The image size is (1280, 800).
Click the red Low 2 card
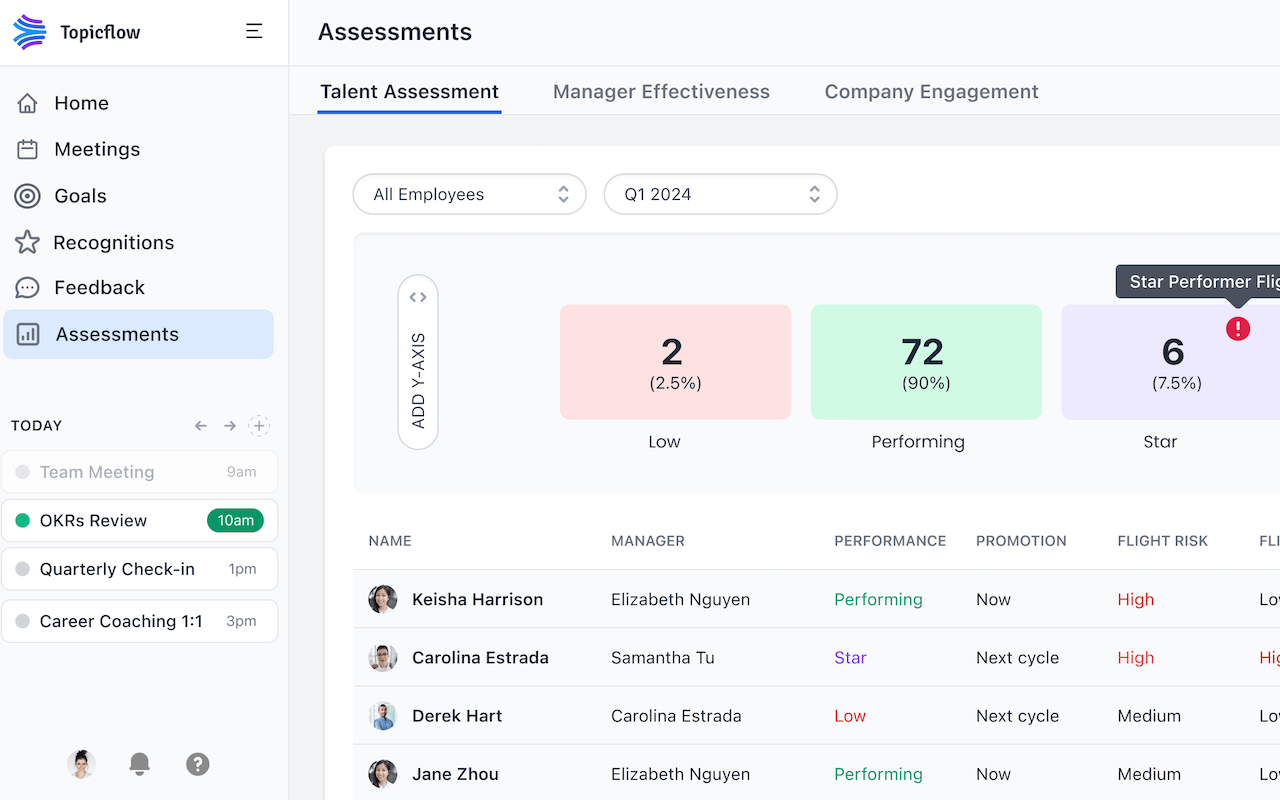click(675, 362)
